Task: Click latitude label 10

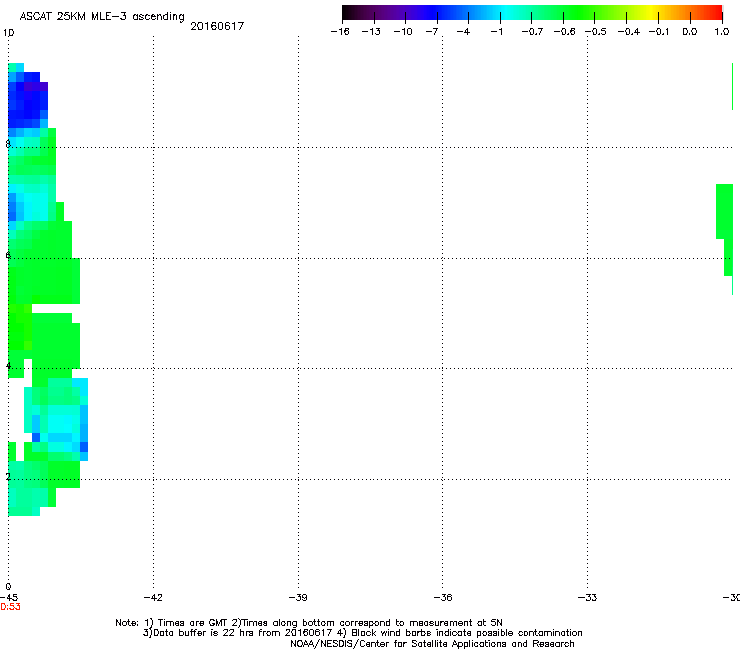Action: (x=8, y=33)
